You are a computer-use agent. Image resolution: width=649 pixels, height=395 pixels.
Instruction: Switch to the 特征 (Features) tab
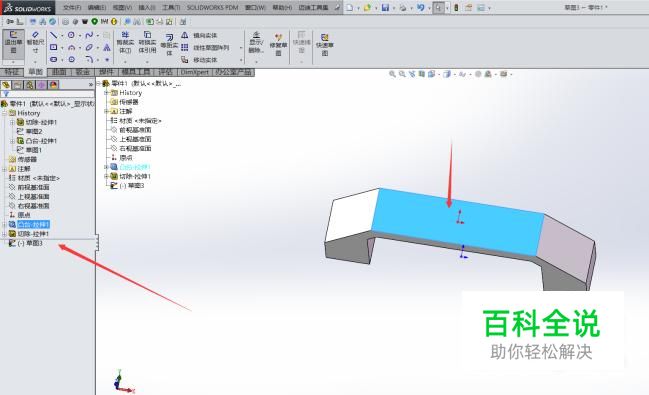pos(12,72)
